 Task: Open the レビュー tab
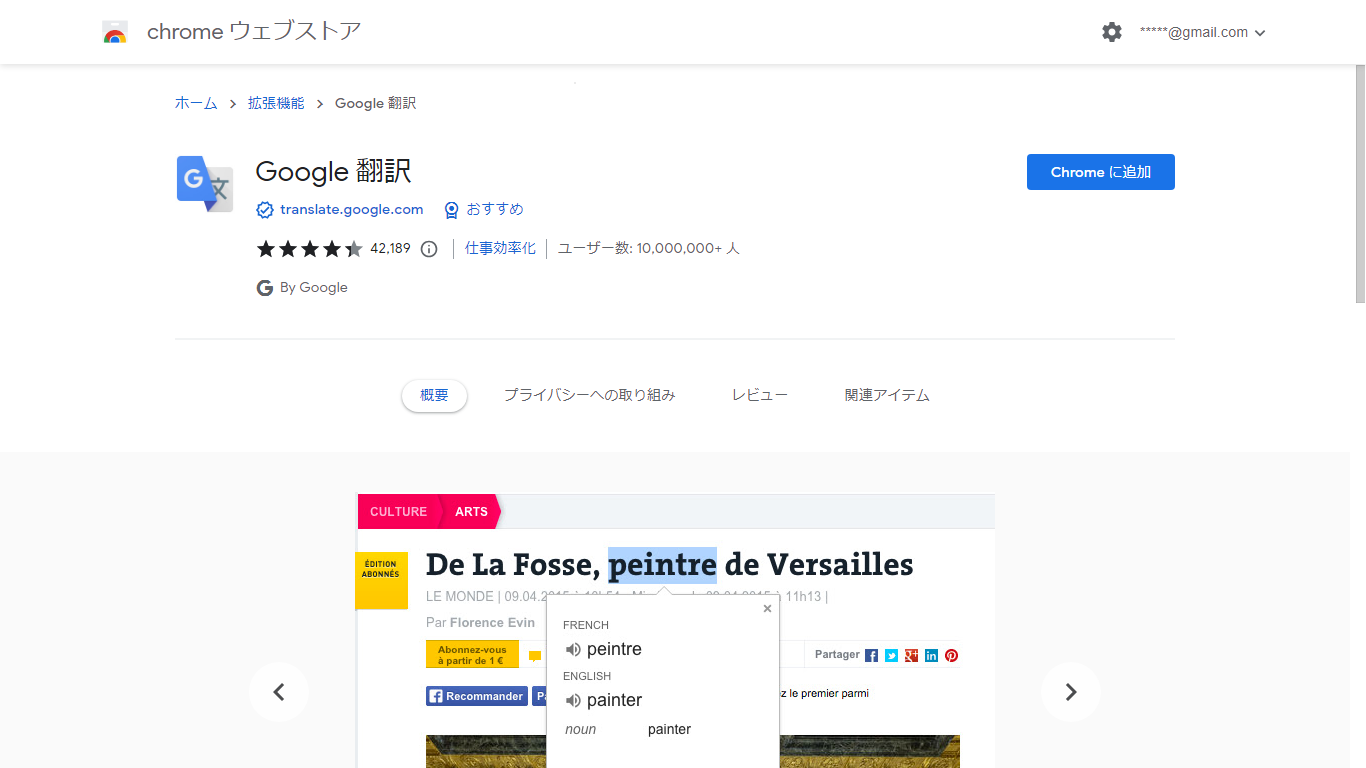pos(760,395)
